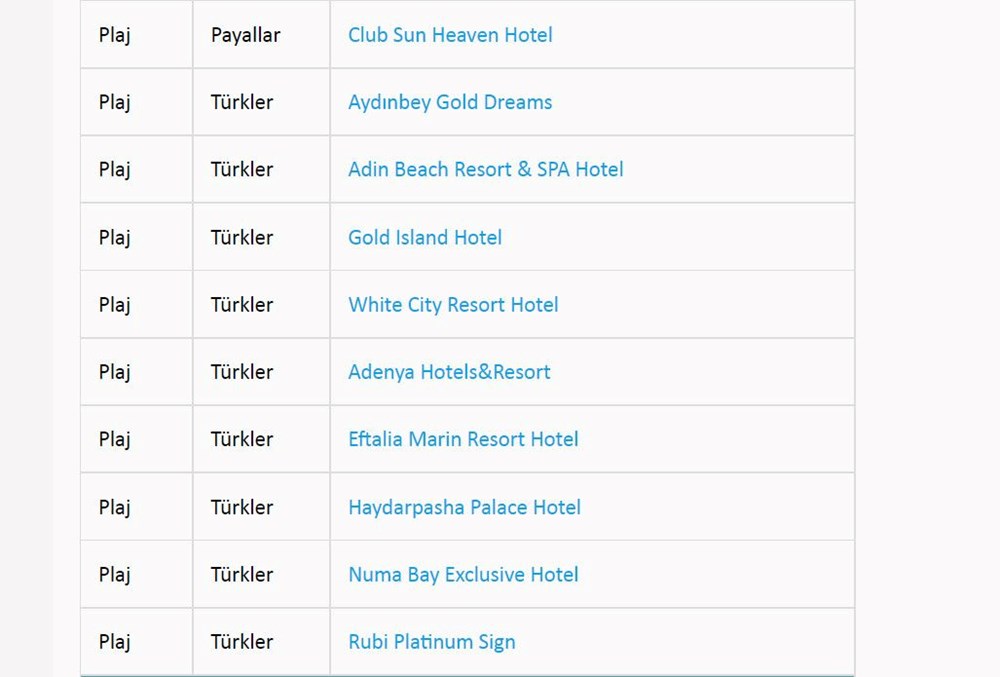Select the Gold Island Hotel link
1000x677 pixels.
coord(424,237)
